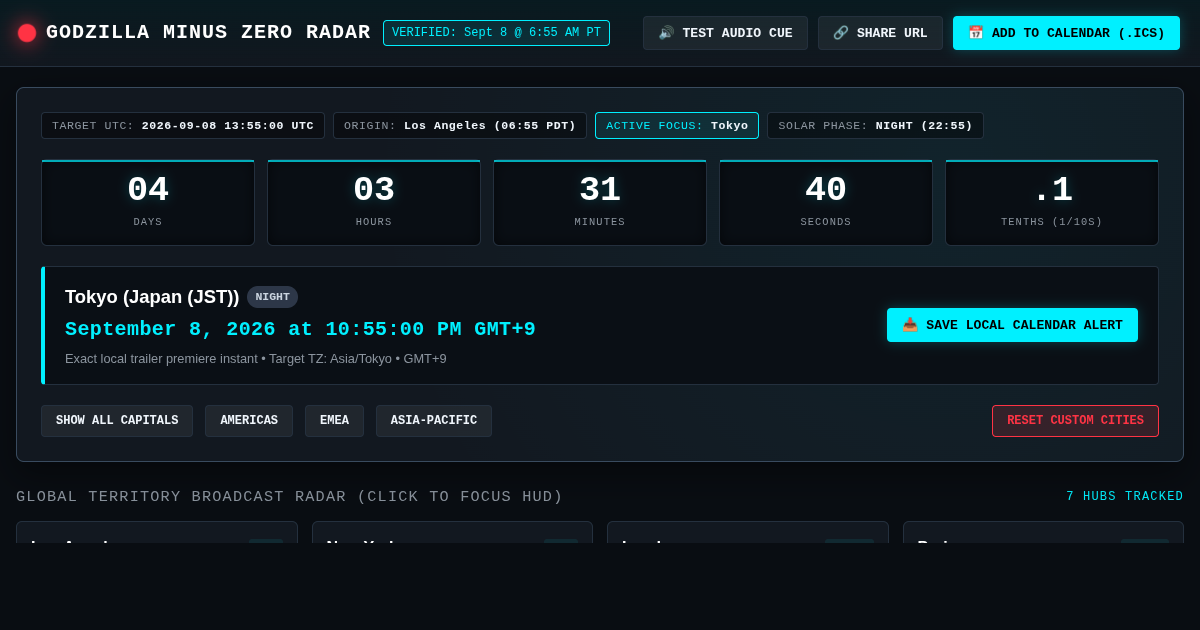Screen dimensions: 1200x630
Task: Click the Verified Sept 8 badge
Action: (x=496, y=33)
